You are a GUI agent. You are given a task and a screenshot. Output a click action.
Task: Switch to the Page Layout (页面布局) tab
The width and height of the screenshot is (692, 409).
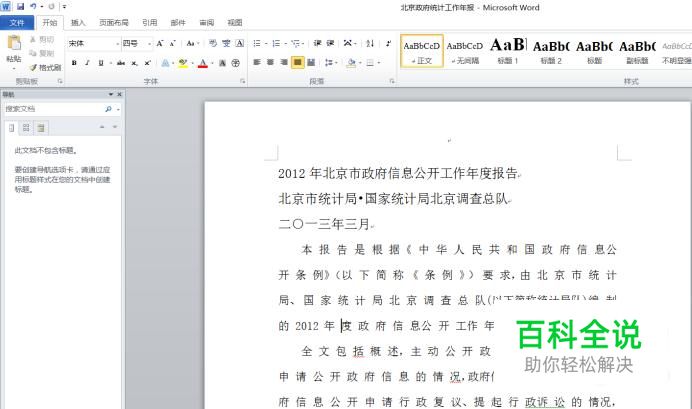(x=114, y=23)
